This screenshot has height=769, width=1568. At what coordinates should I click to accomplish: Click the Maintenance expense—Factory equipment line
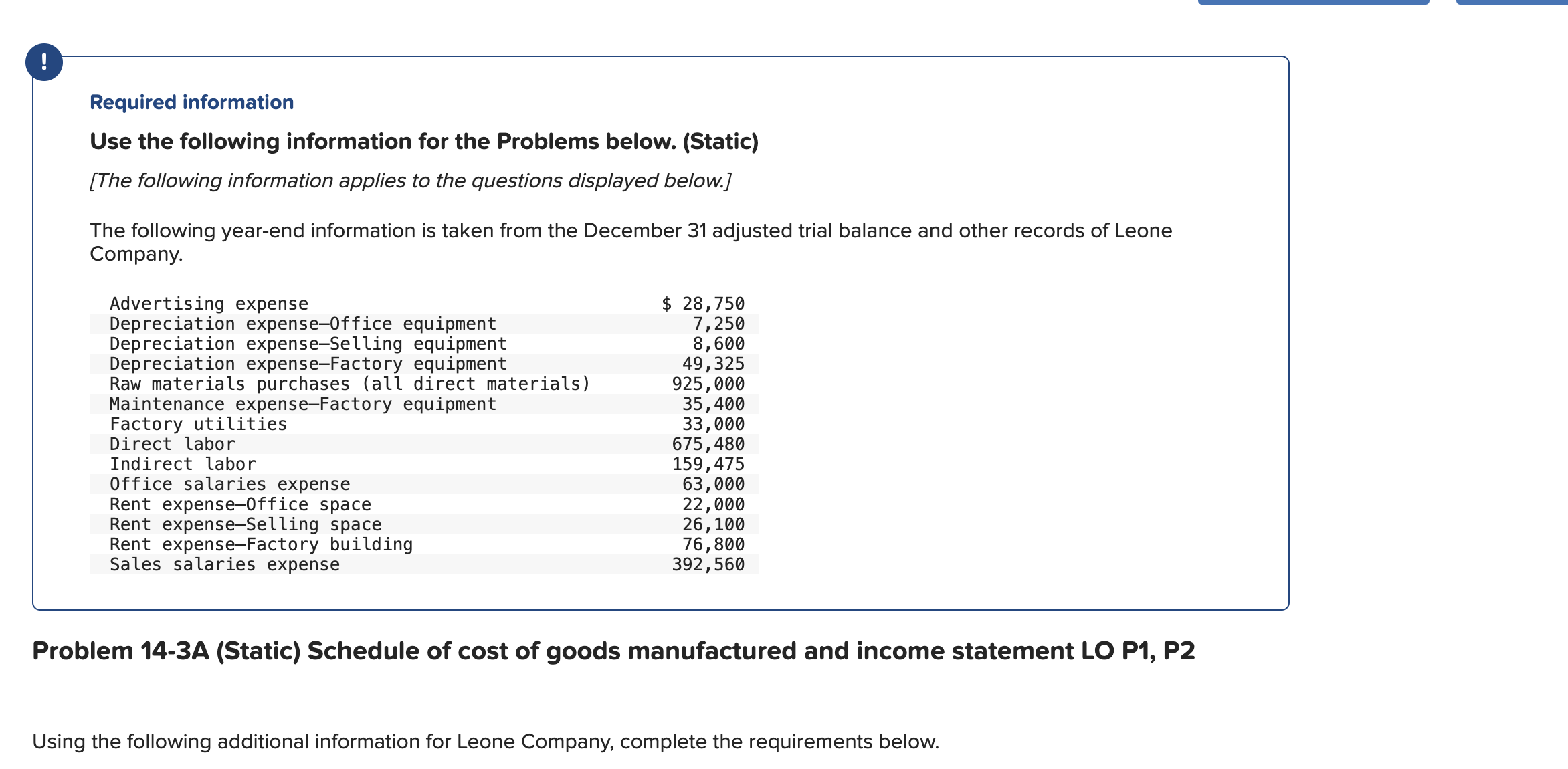(302, 403)
